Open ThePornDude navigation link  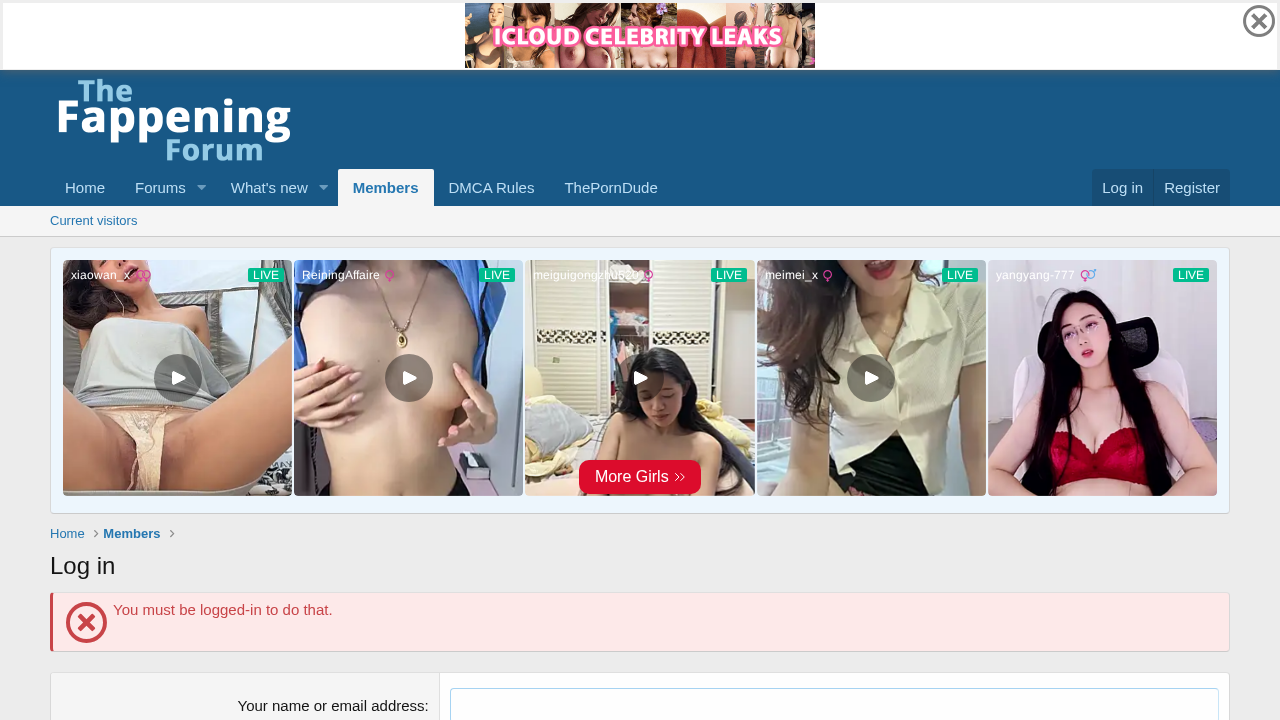pyautogui.click(x=611, y=188)
